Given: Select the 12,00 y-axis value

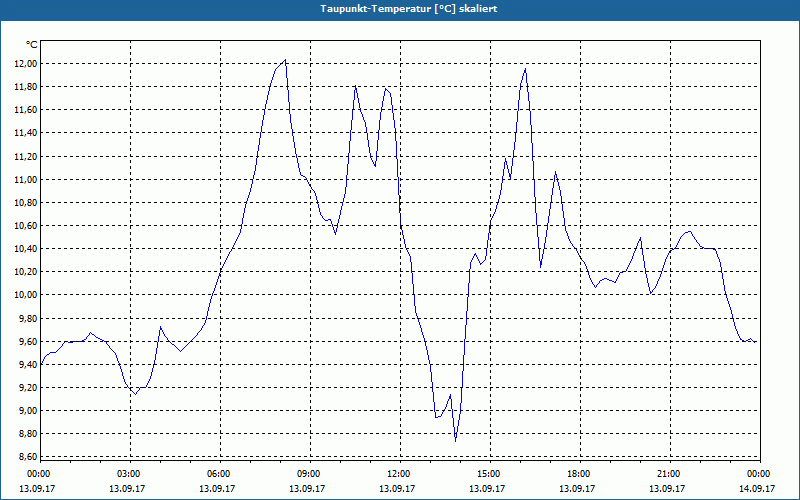Looking at the screenshot, I should 26,63.
